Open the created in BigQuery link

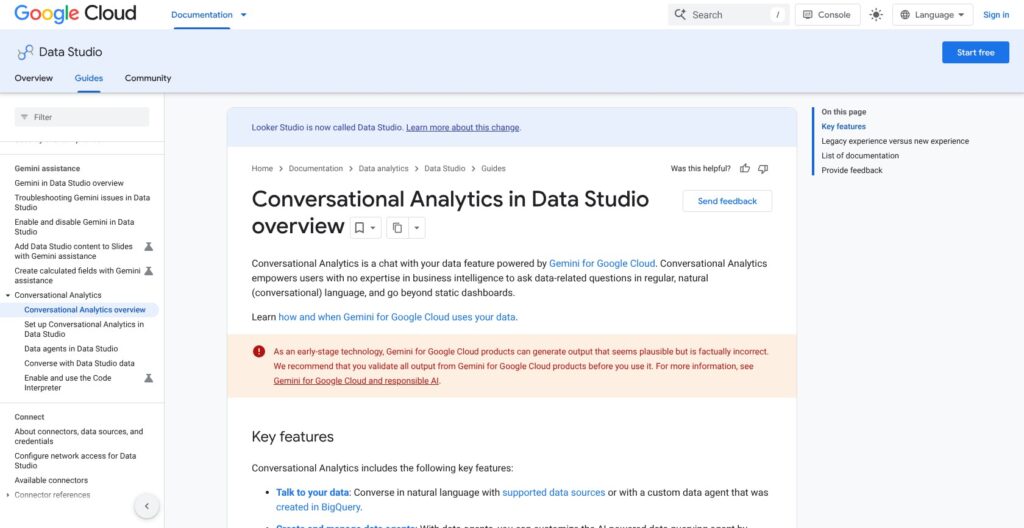pos(317,506)
